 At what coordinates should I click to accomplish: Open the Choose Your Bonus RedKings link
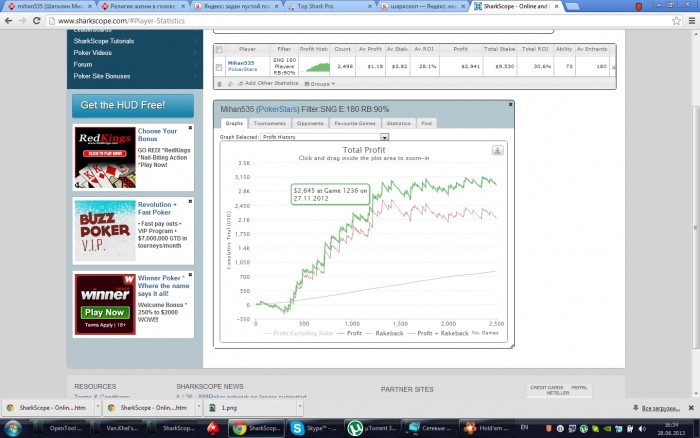157,135
